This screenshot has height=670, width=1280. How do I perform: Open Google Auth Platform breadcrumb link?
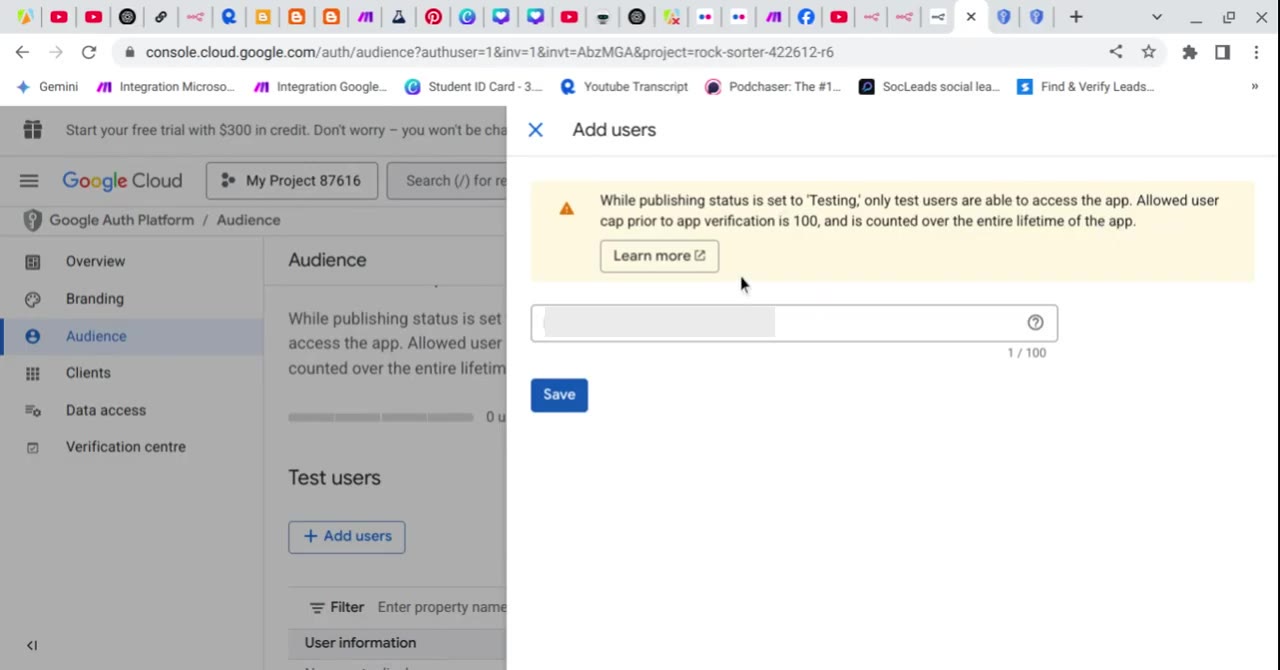coord(122,220)
